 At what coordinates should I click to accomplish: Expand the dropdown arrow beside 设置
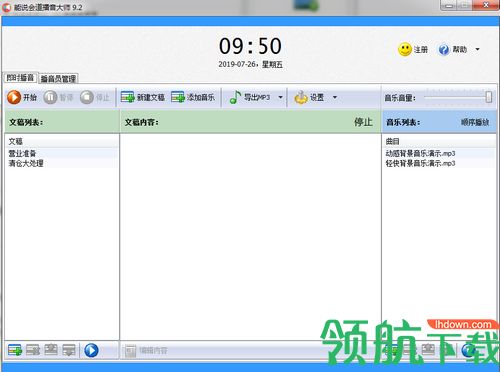click(x=335, y=97)
